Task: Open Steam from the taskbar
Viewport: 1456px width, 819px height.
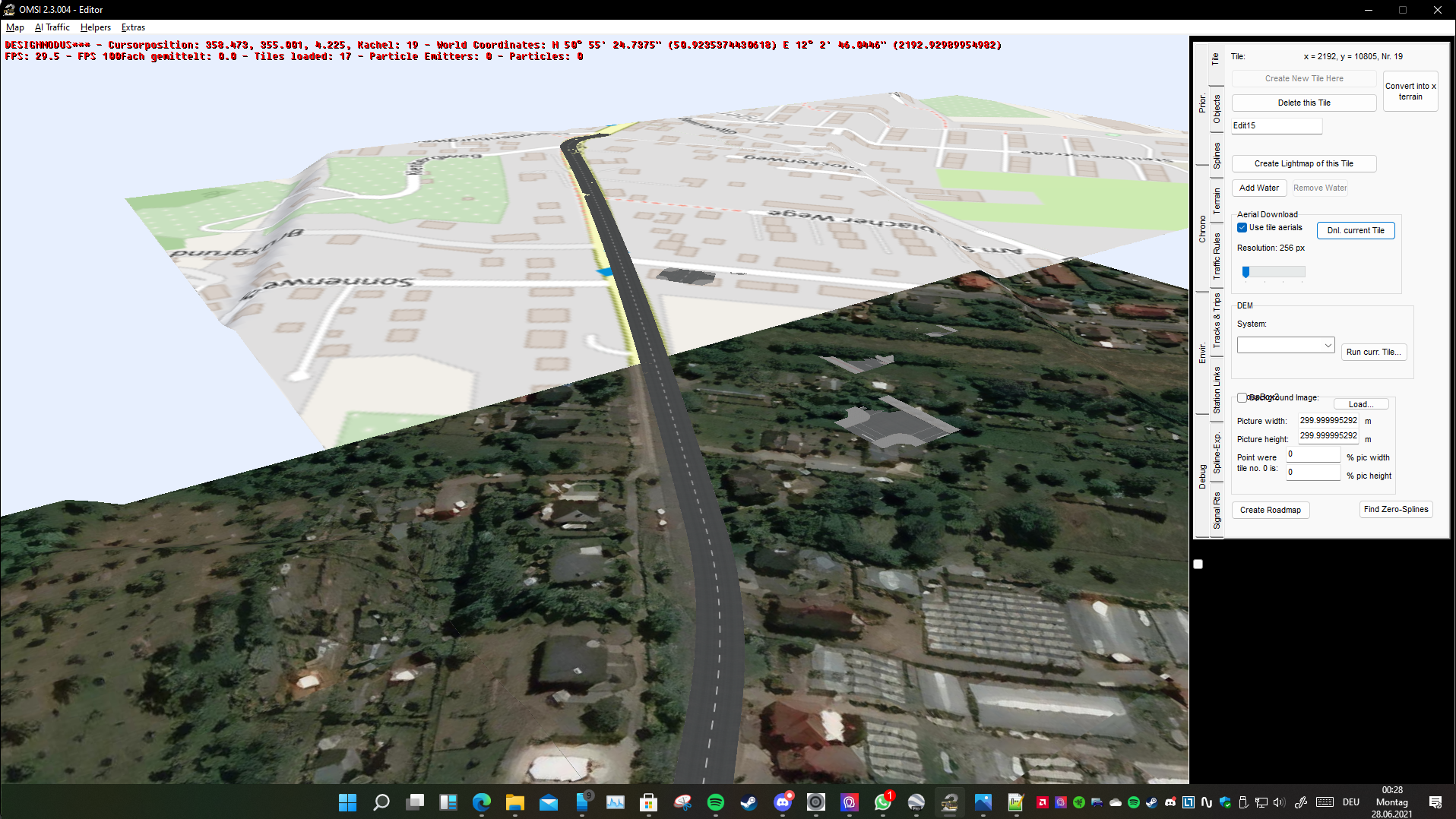Action: [749, 802]
